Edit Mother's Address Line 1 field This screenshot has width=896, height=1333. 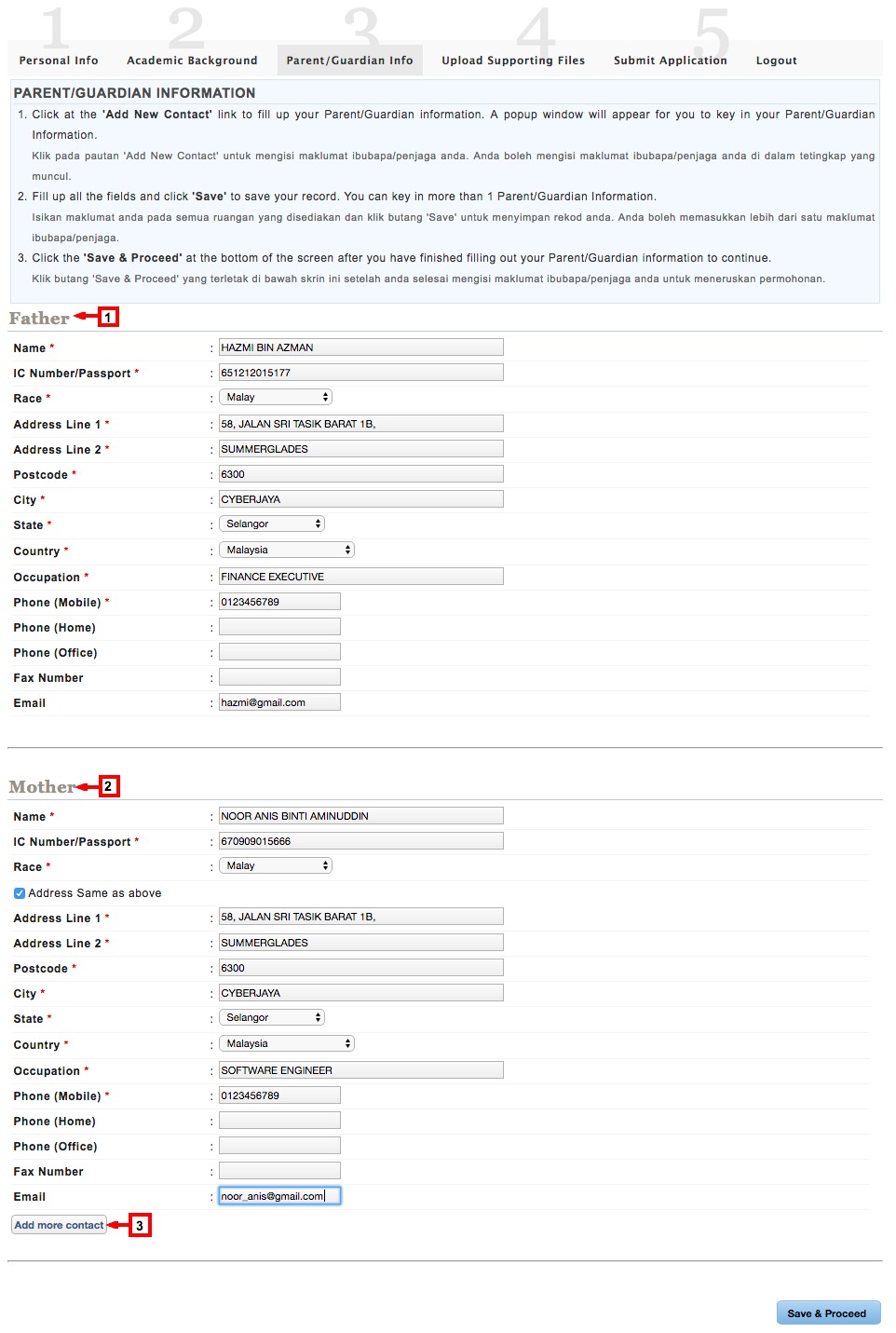pyautogui.click(x=361, y=917)
